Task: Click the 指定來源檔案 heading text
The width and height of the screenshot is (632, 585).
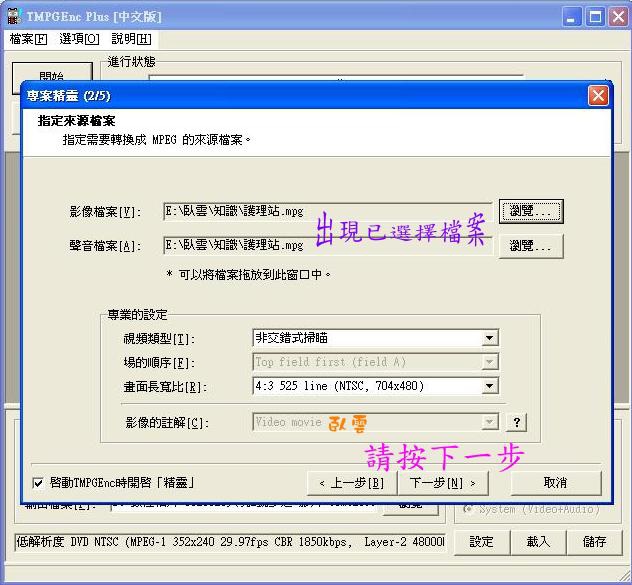Action: [x=77, y=121]
